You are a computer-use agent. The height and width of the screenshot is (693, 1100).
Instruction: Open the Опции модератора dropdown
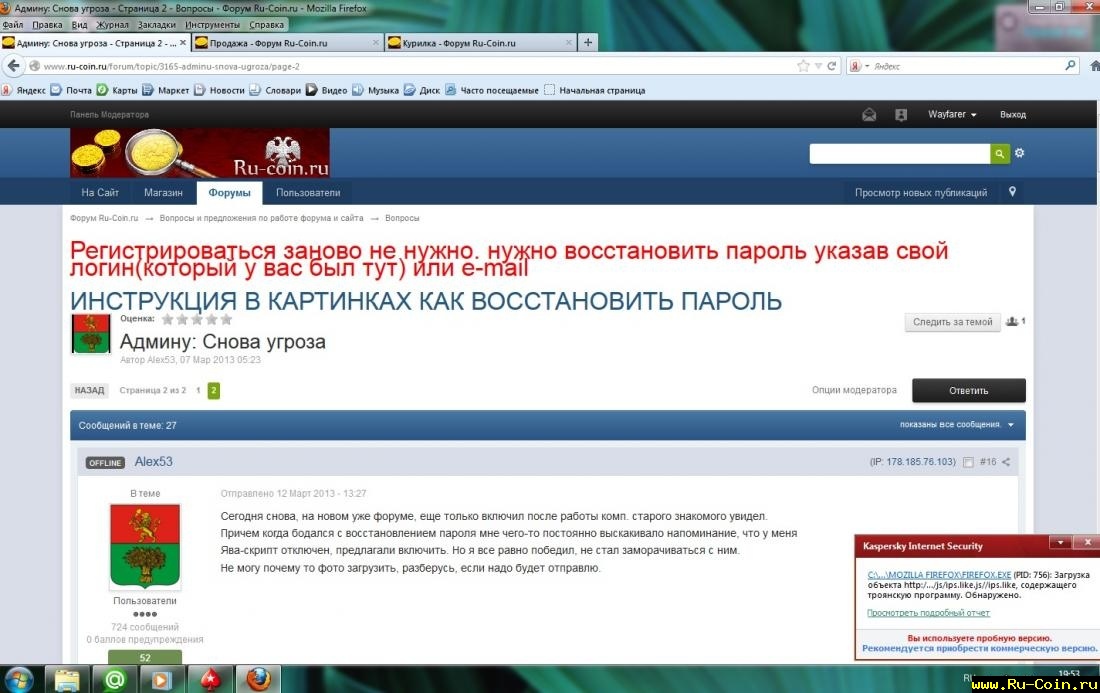(x=854, y=390)
